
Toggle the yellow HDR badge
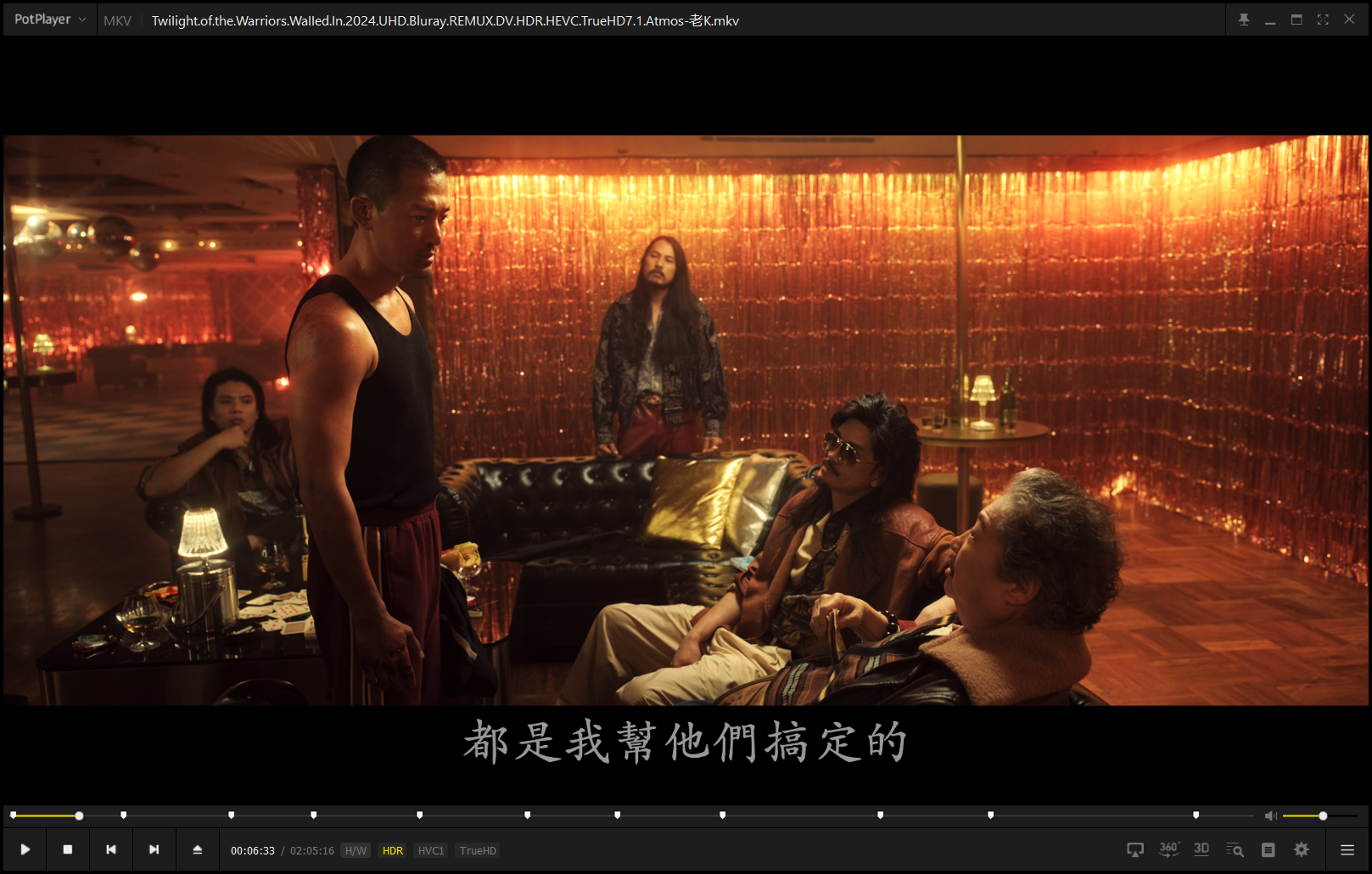coord(393,850)
